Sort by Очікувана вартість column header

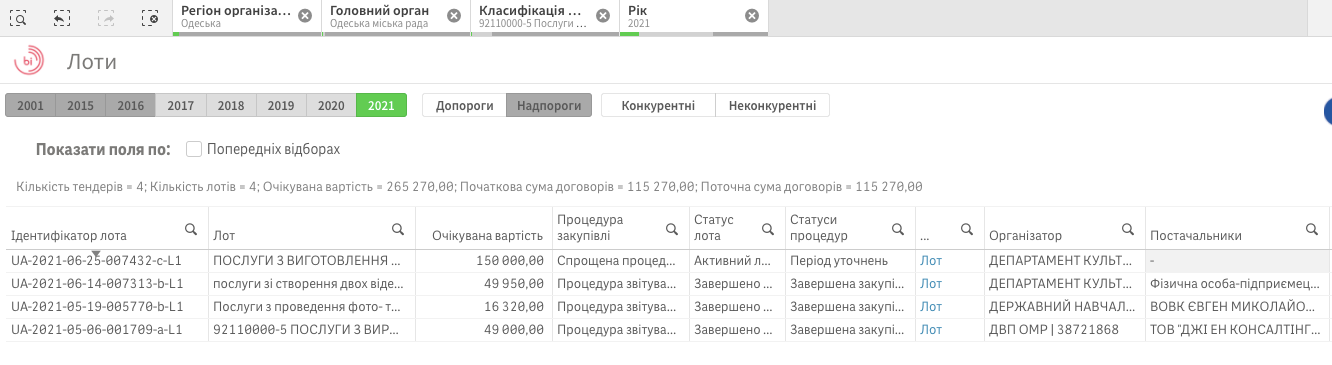(487, 236)
